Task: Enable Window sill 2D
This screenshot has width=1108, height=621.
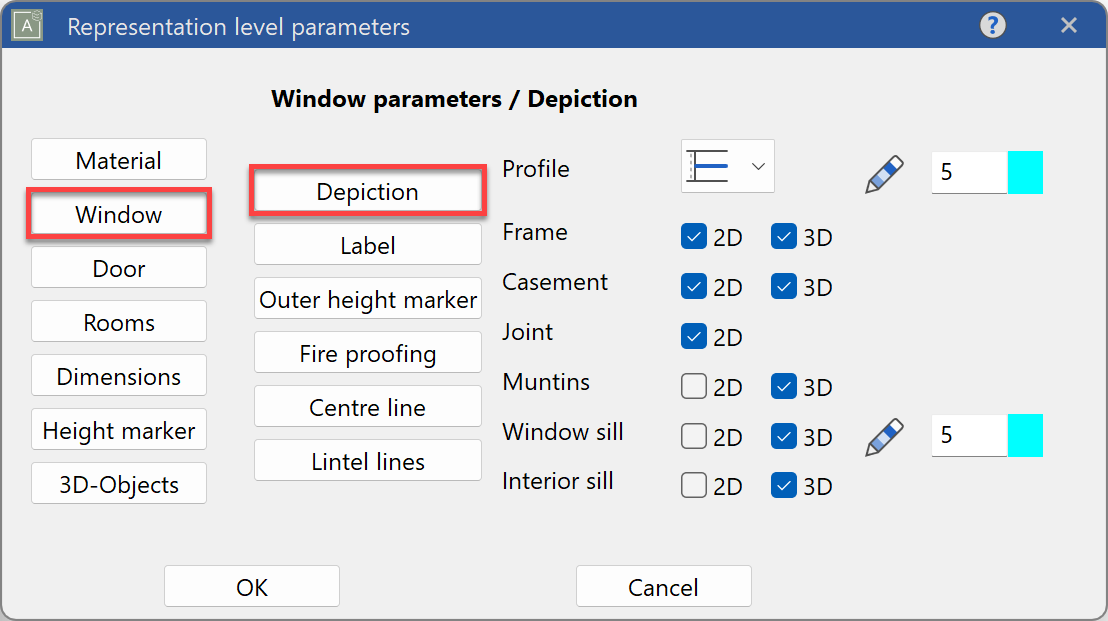Action: tap(693, 436)
